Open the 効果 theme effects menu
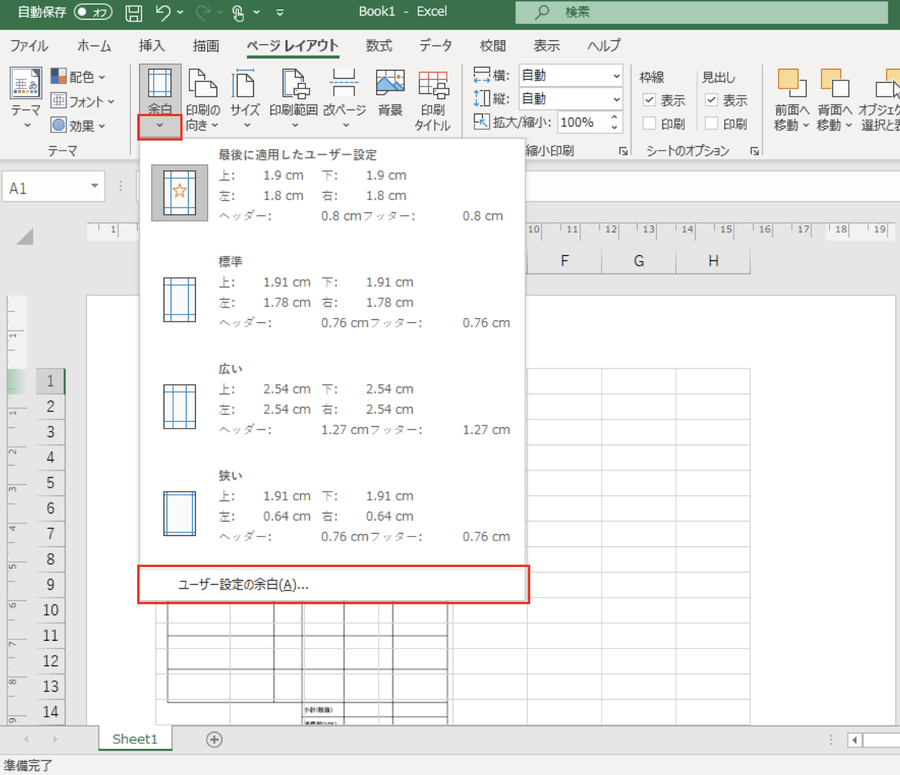 (x=78, y=125)
